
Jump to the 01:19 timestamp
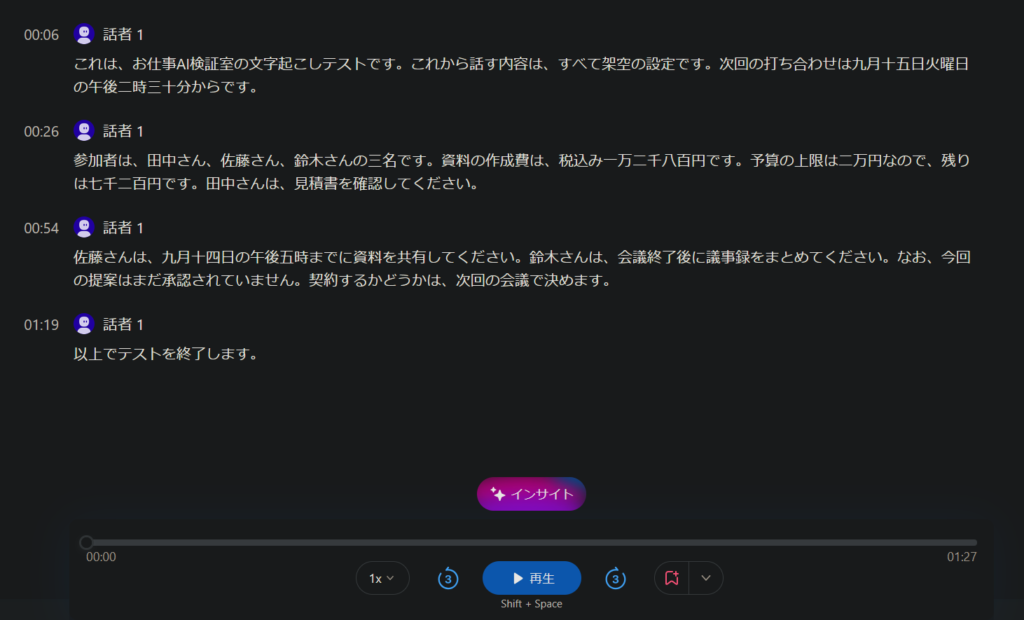coord(41,325)
